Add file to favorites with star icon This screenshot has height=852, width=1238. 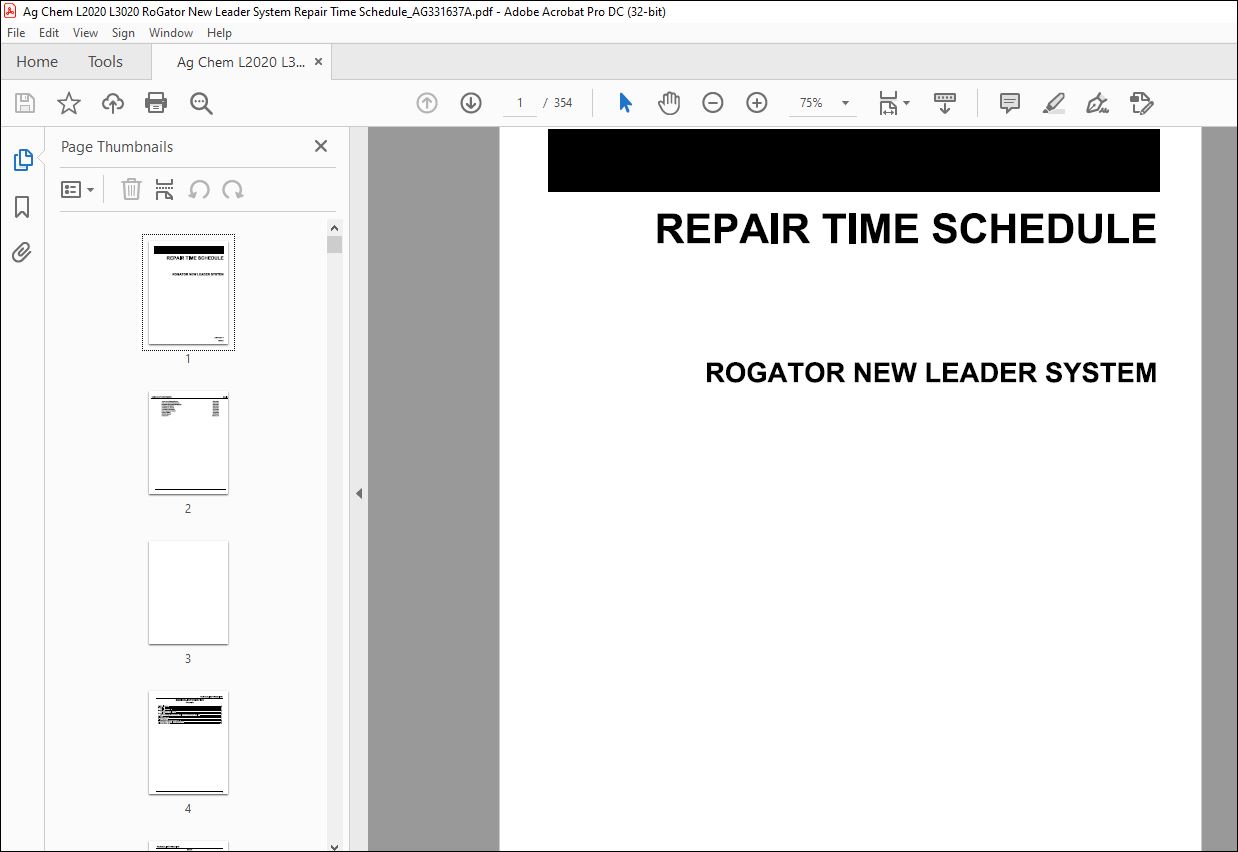coord(69,103)
